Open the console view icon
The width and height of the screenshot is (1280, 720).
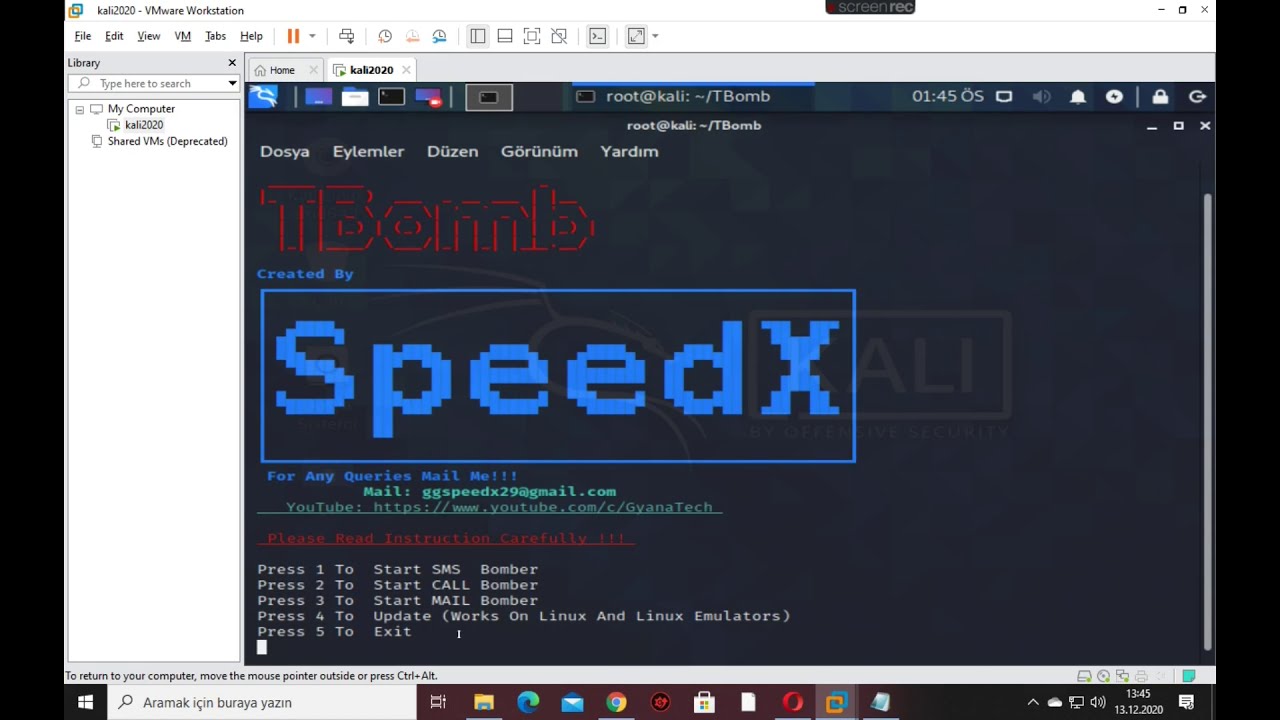coord(597,36)
